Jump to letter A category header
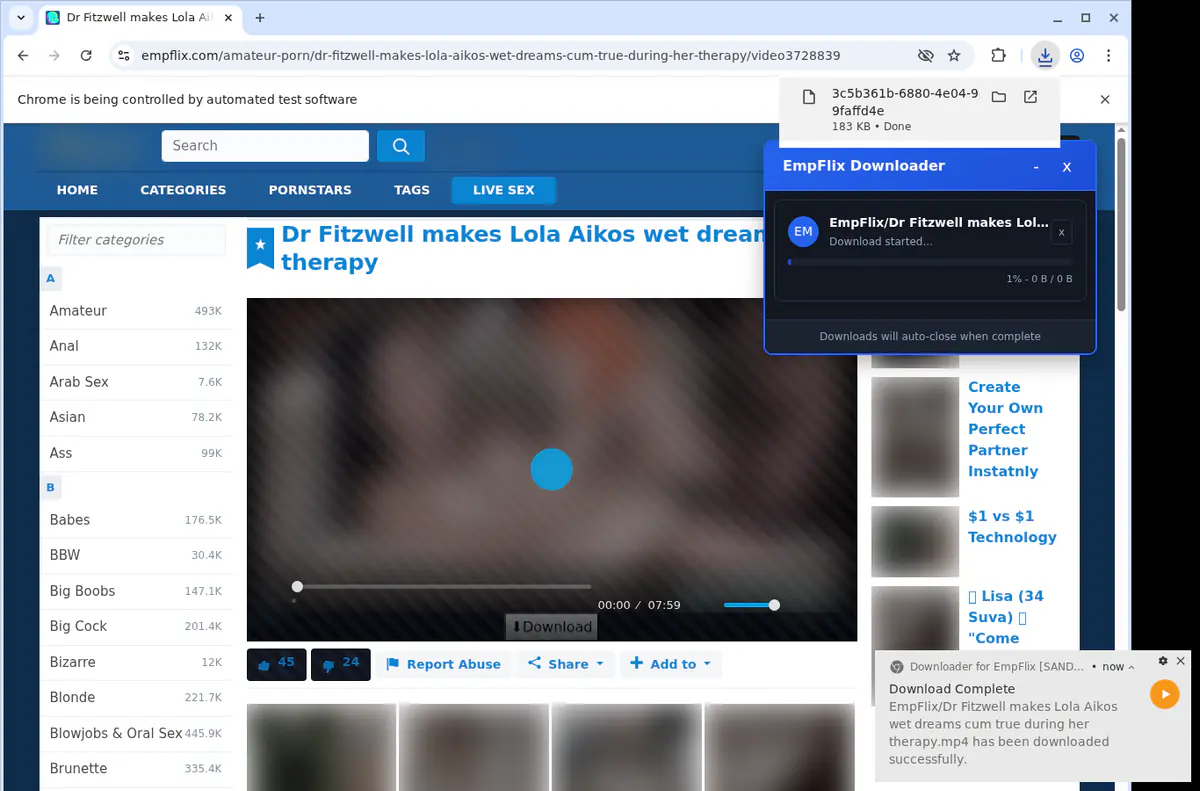Screen dimensions: 1200x791 (x=51, y=278)
